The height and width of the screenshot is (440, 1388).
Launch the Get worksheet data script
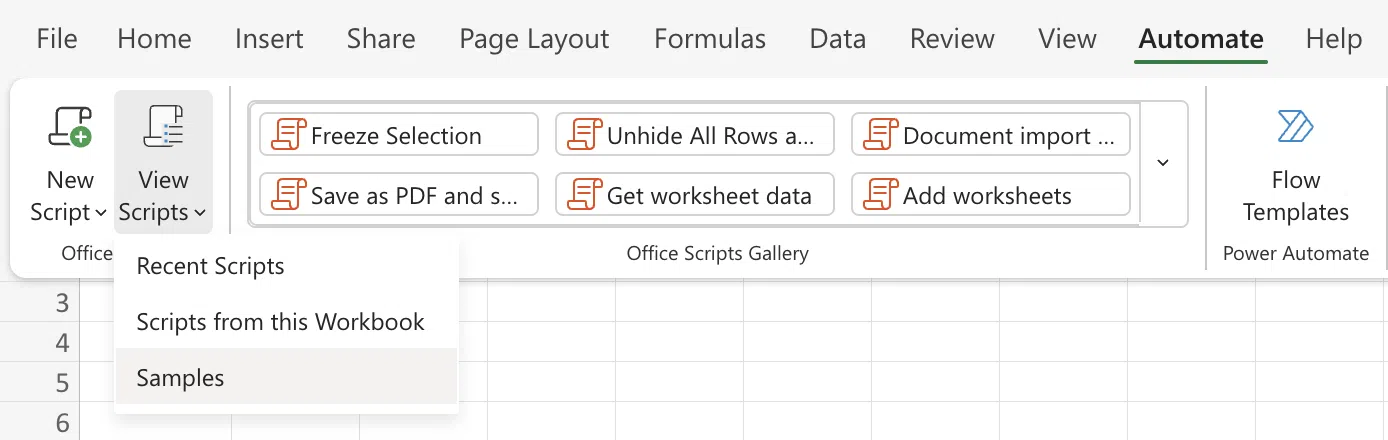pyautogui.click(x=694, y=195)
